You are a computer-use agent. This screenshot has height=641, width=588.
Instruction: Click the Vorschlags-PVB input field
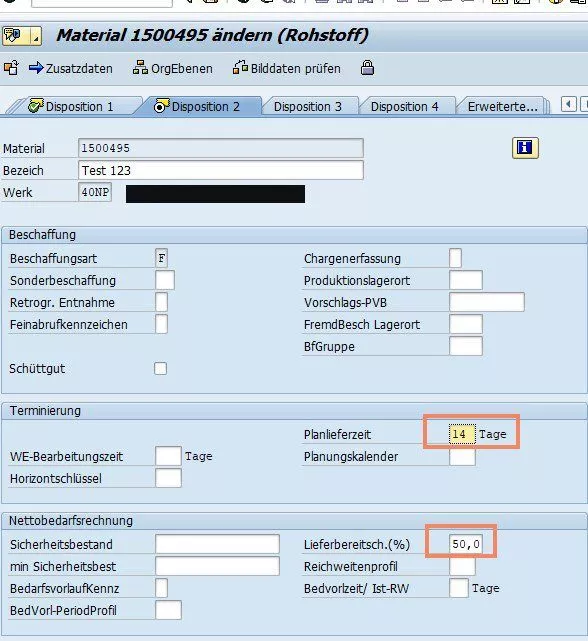click(x=487, y=303)
